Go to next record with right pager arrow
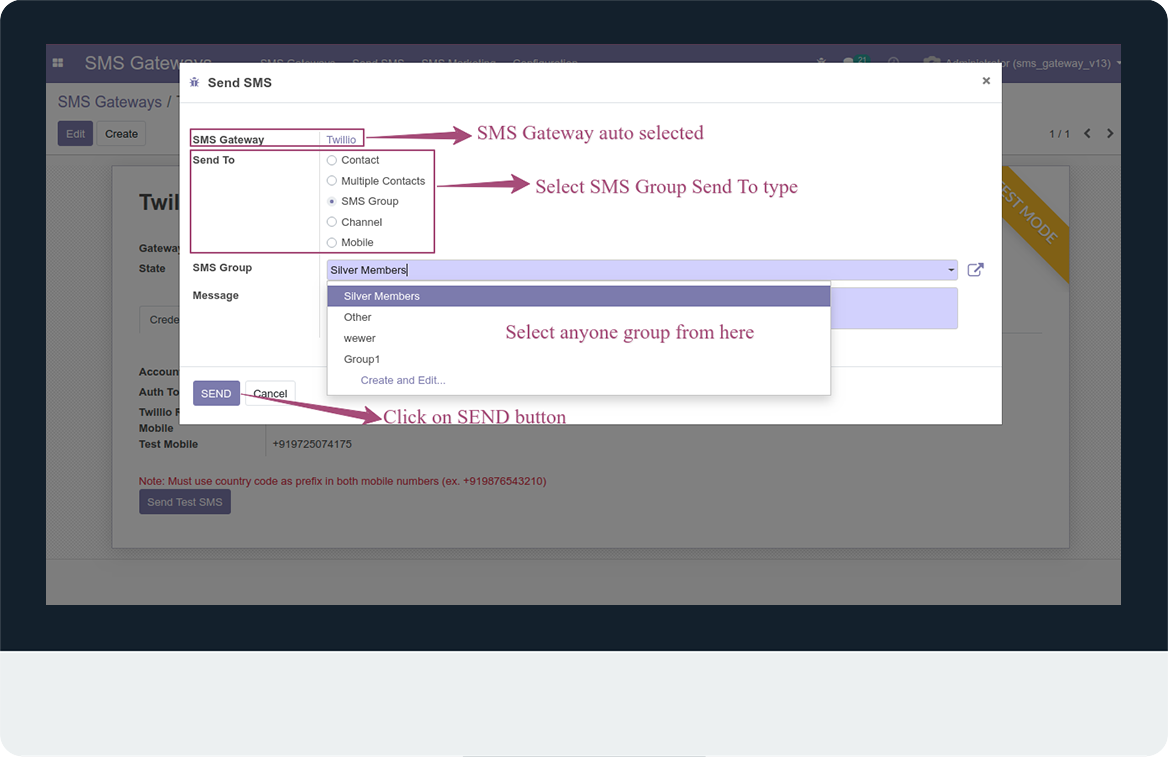Image resolution: width=1168 pixels, height=757 pixels. (1110, 133)
